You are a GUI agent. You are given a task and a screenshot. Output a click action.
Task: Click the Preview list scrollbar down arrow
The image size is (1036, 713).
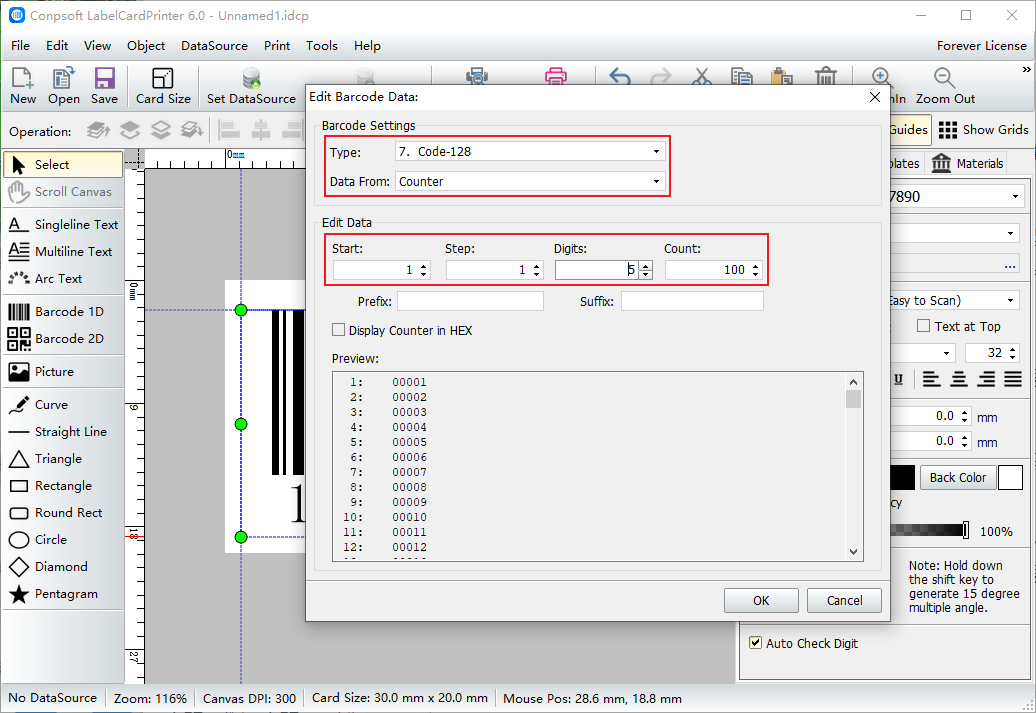[x=853, y=552]
